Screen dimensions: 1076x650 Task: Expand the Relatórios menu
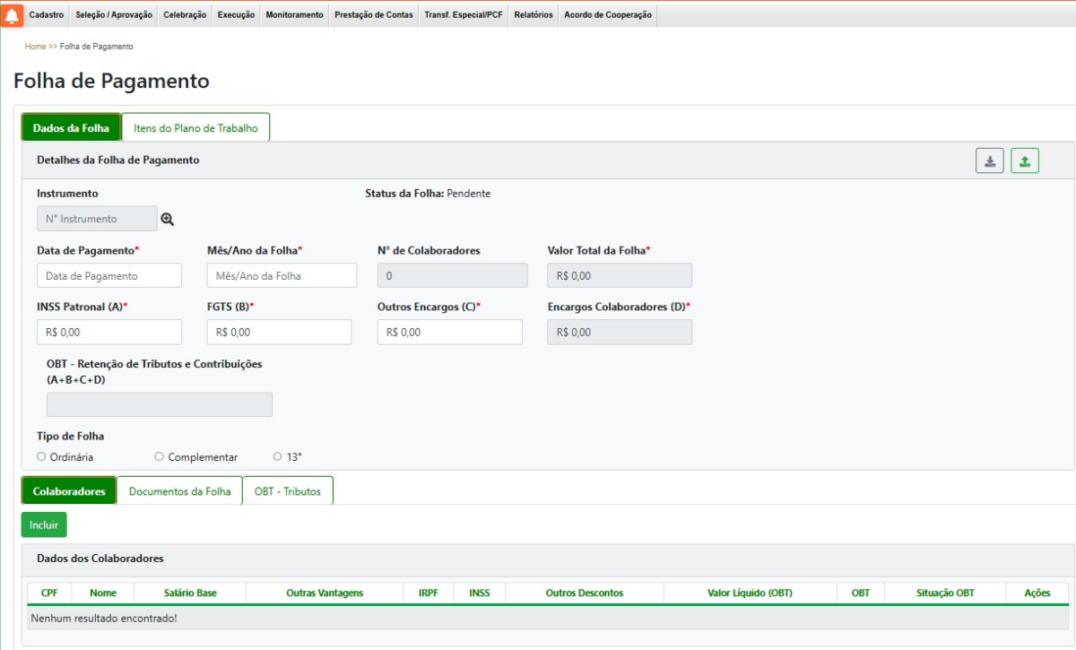point(533,15)
